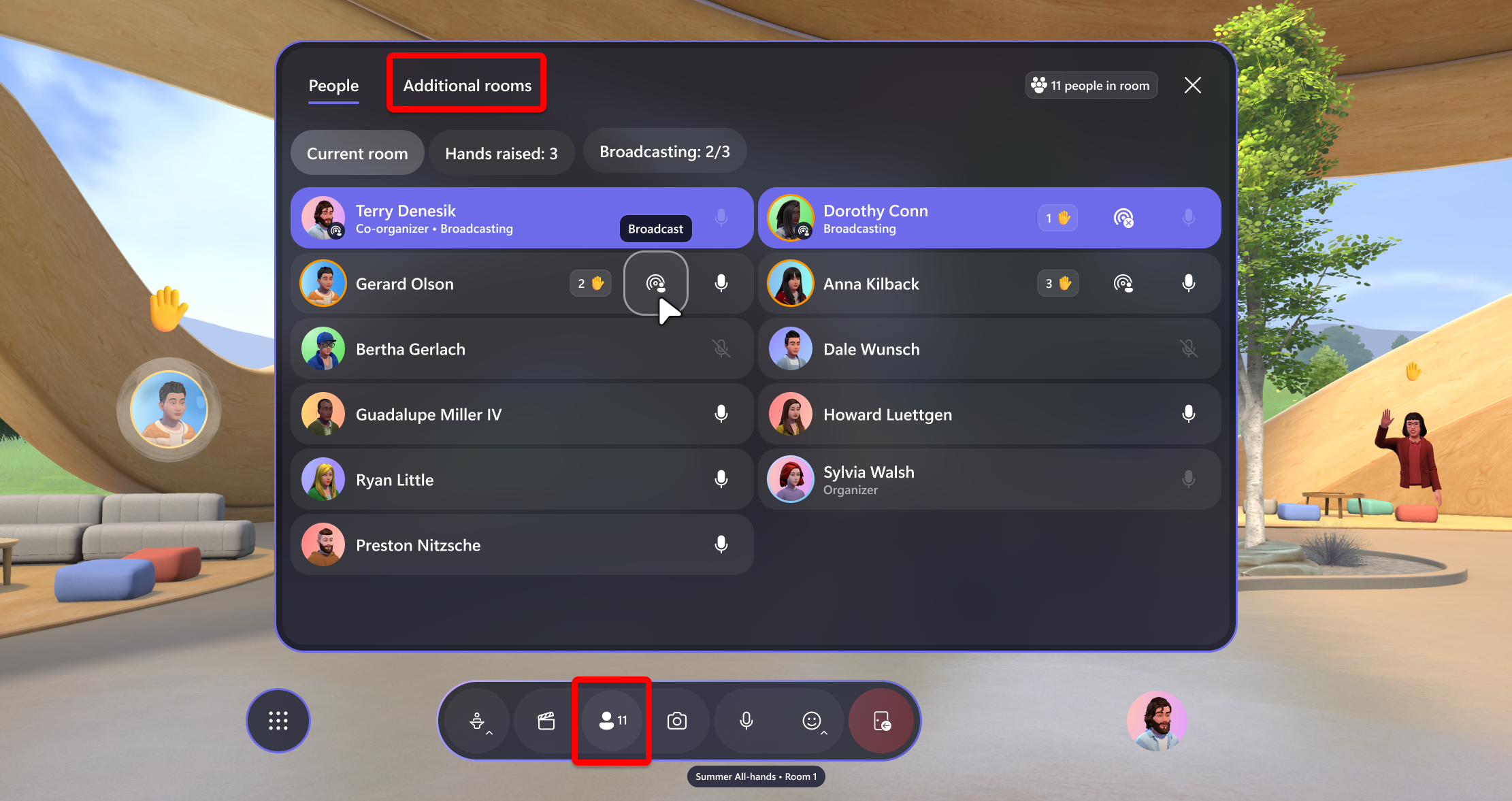The image size is (1512, 801).
Task: Click the broadcast icon for Anna Kilback
Action: pyautogui.click(x=1123, y=284)
